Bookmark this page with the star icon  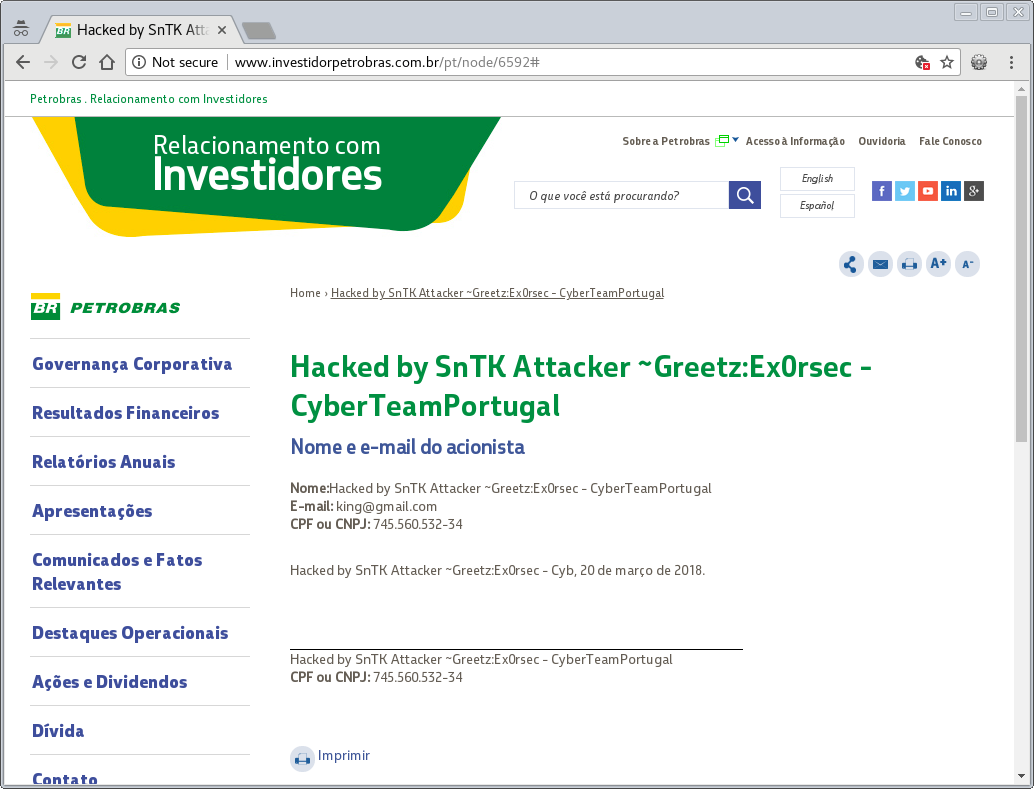tap(947, 62)
